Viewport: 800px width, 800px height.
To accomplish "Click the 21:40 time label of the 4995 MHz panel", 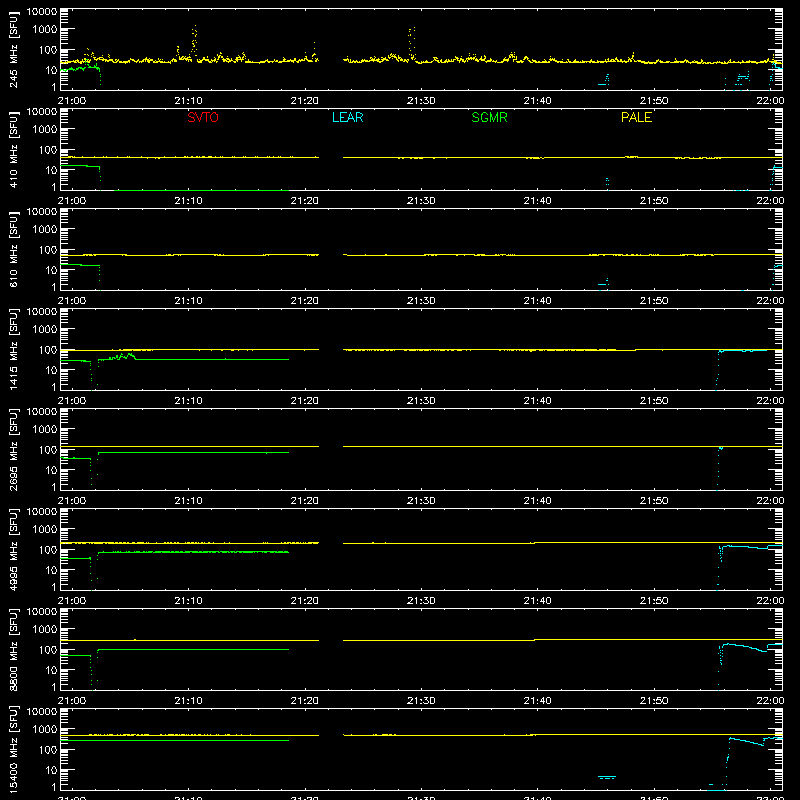I will click(x=537, y=601).
